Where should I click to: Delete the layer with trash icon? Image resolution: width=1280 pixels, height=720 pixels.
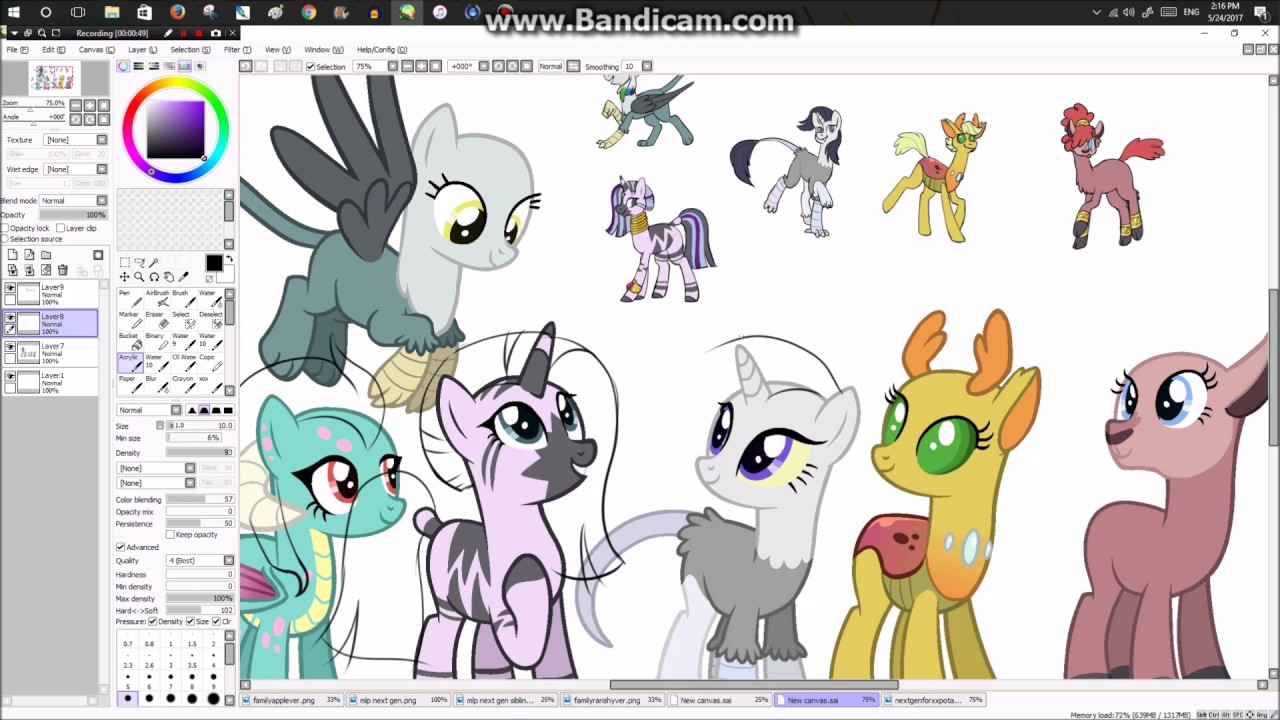63,270
